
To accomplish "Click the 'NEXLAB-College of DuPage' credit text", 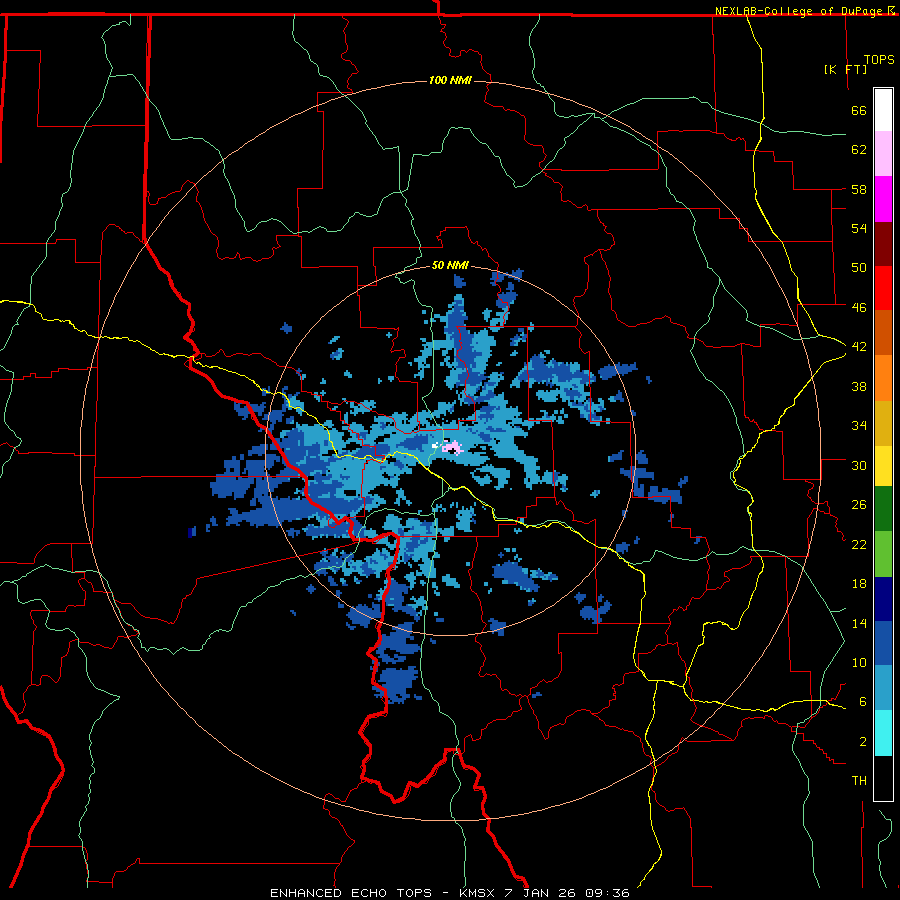I will click(x=800, y=11).
